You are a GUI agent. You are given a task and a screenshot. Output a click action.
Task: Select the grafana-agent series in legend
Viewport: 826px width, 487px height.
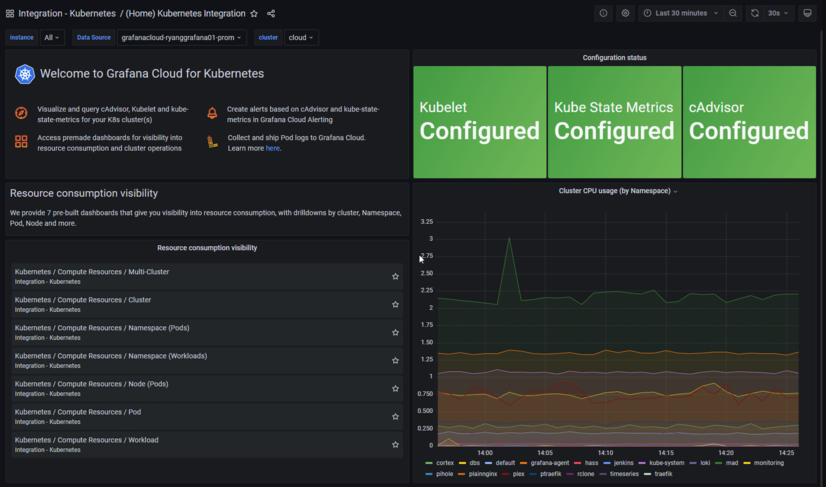click(550, 463)
